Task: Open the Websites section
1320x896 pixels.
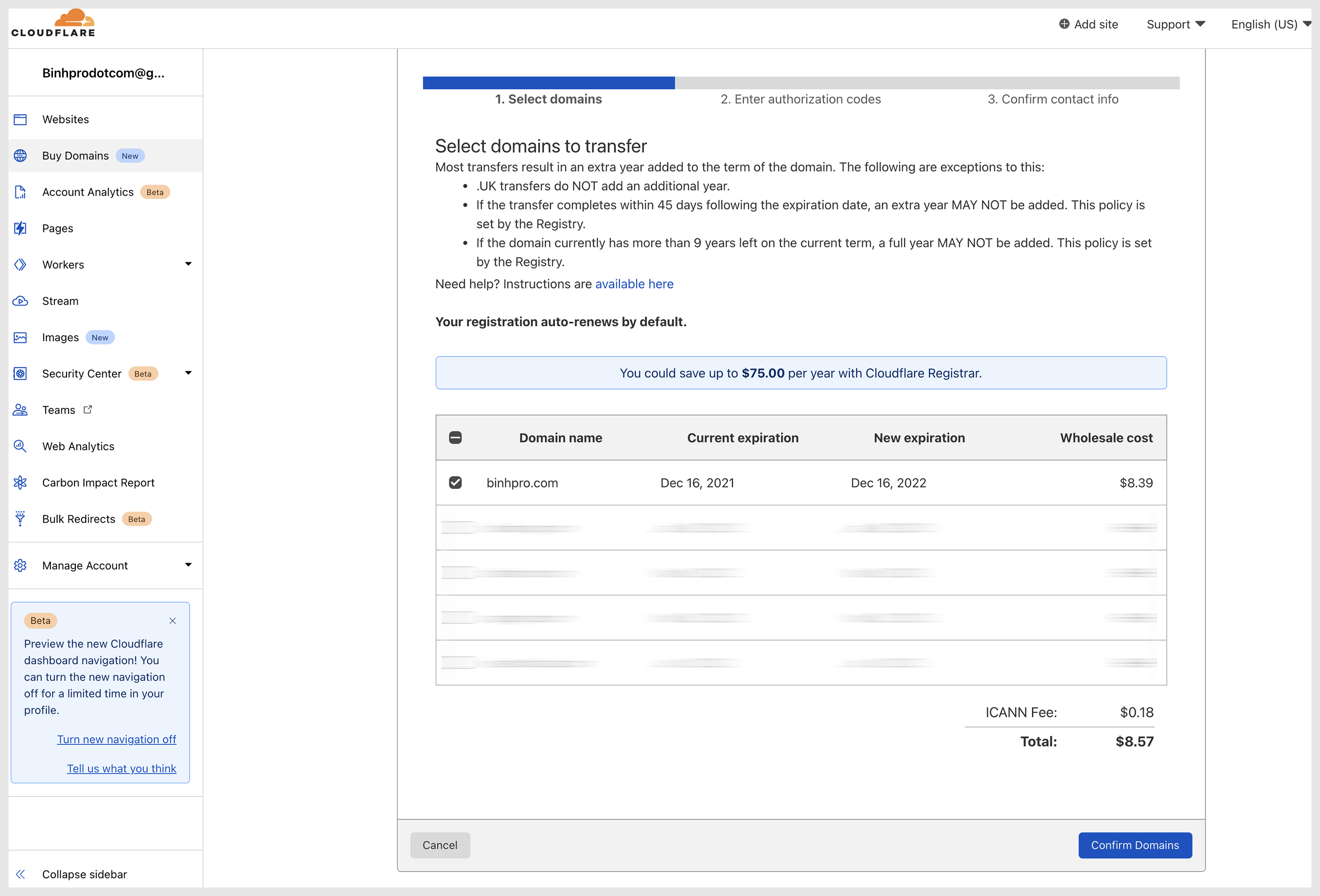Action: click(65, 119)
